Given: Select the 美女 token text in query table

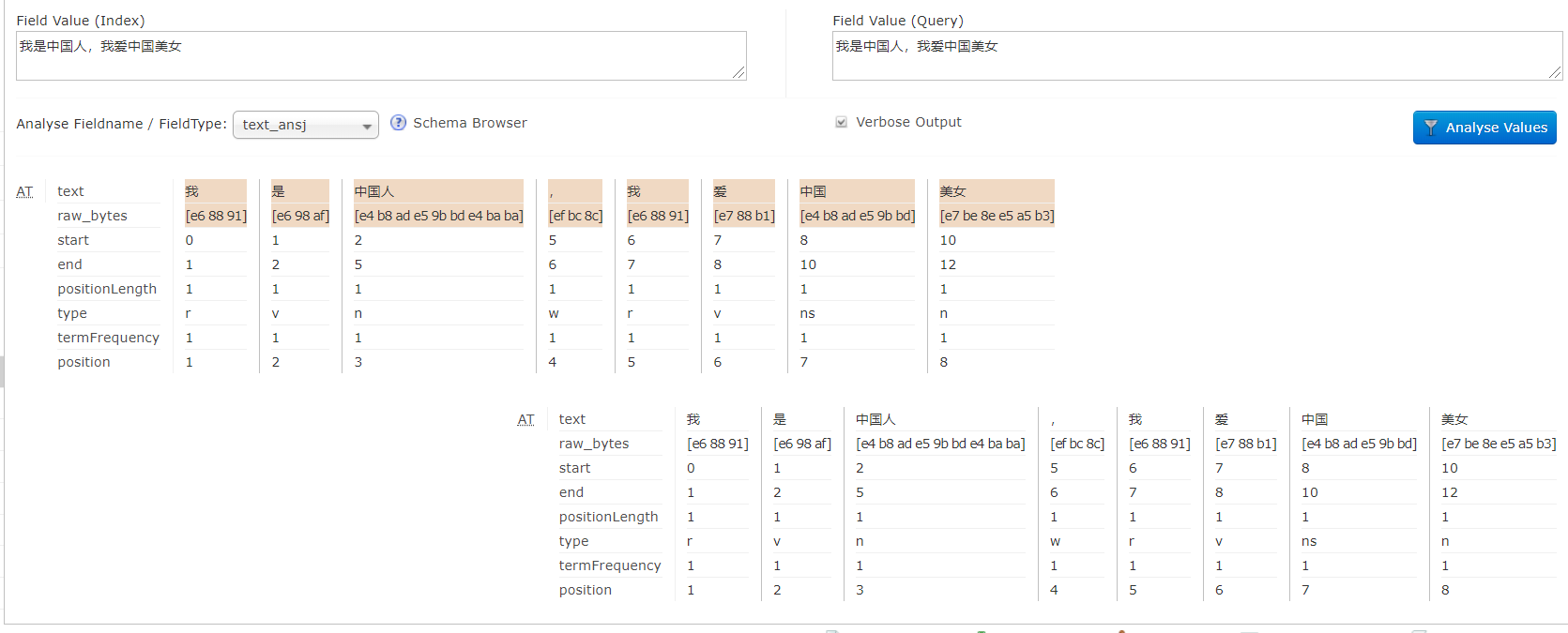Looking at the screenshot, I should tap(1454, 419).
